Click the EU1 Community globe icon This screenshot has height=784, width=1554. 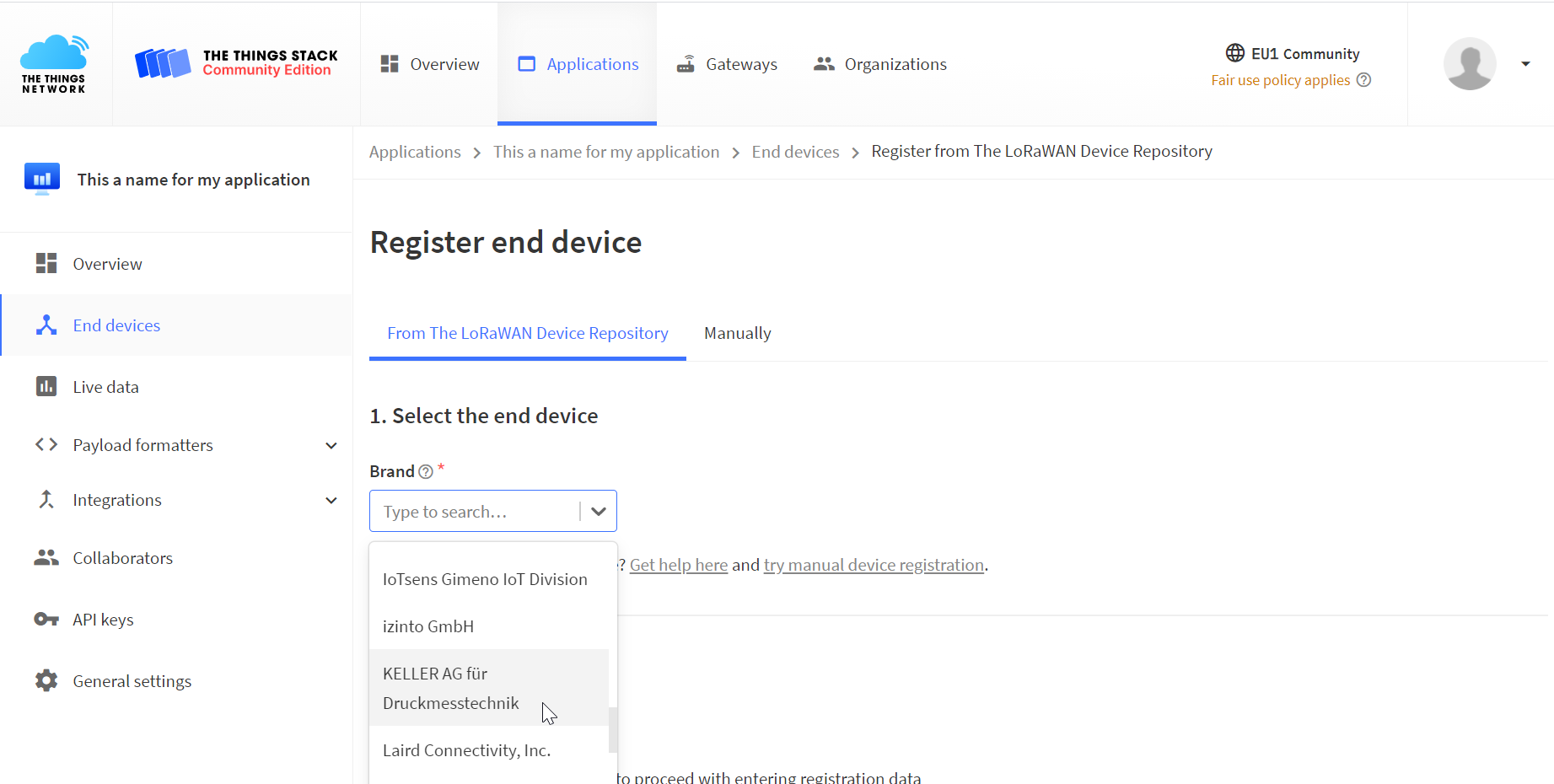pos(1235,53)
